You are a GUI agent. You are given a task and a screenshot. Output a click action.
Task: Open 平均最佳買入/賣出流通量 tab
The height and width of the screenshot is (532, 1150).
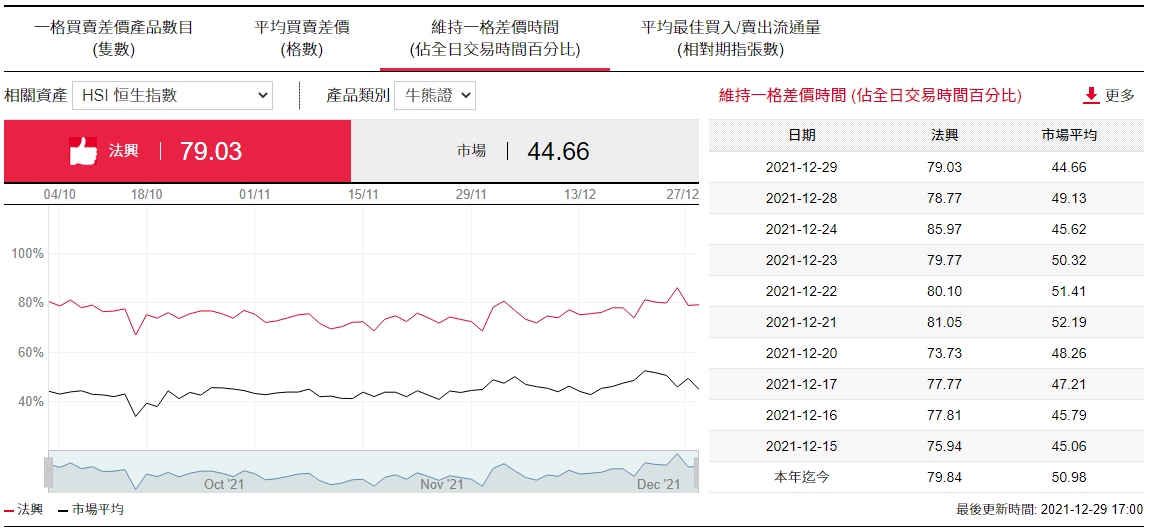(x=730, y=39)
